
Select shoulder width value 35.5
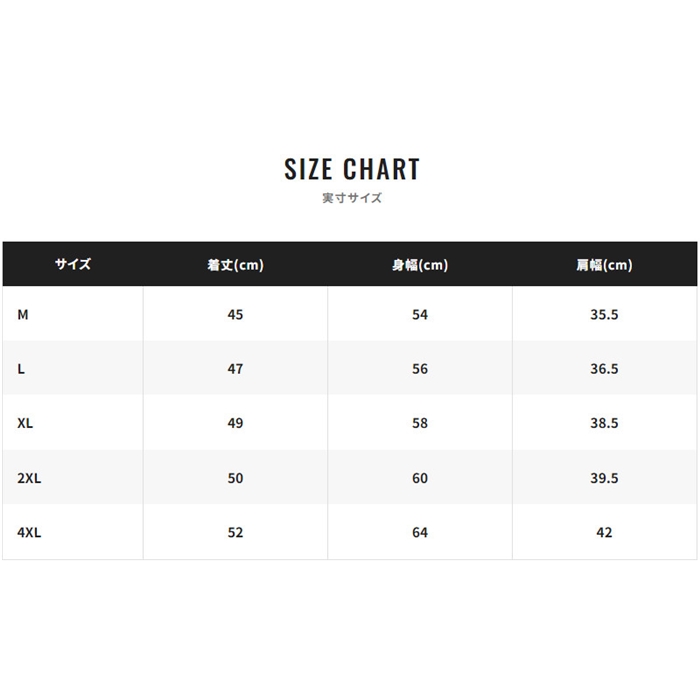tap(604, 314)
